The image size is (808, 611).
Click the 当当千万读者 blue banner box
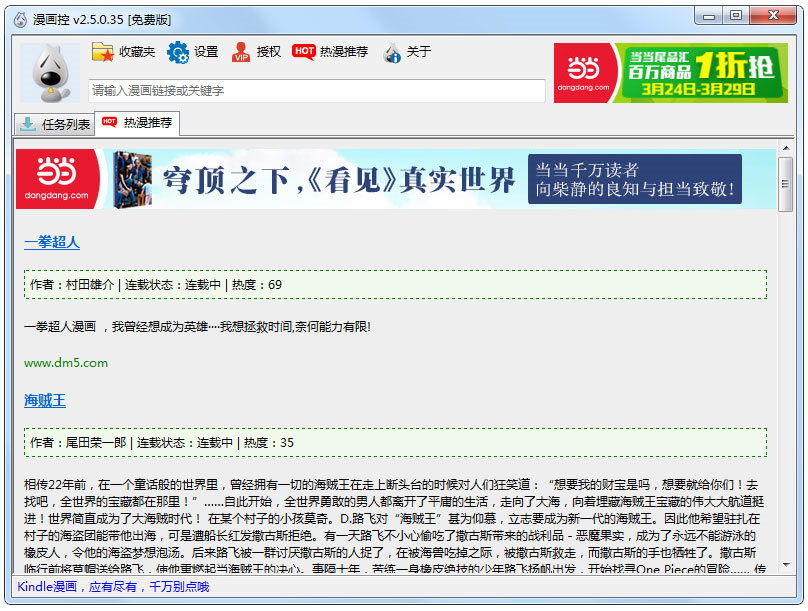pyautogui.click(x=635, y=179)
